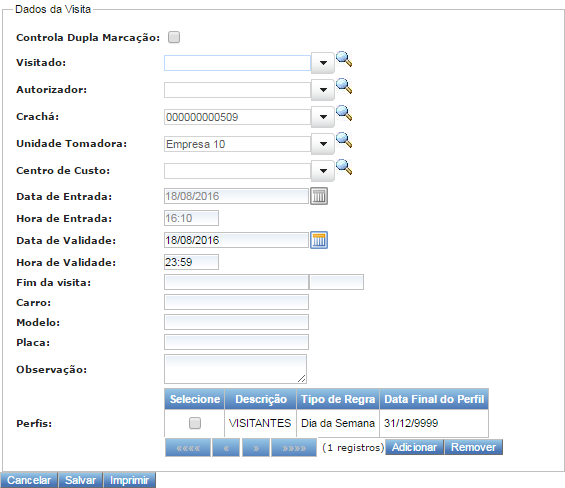Expand the Visitado dropdown arrow
This screenshot has height=488, width=565.
click(x=323, y=63)
